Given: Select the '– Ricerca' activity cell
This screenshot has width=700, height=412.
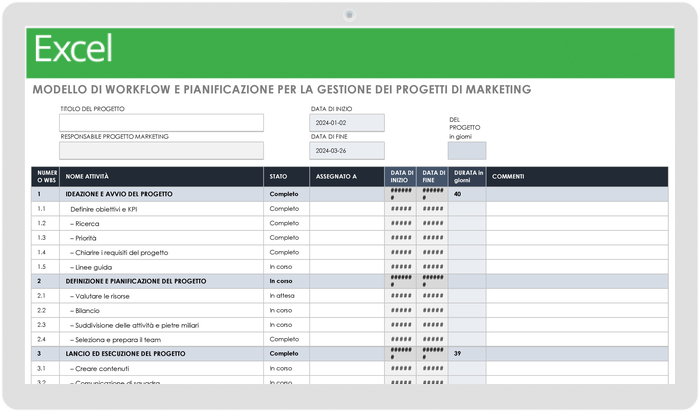Looking at the screenshot, I should pos(161,224).
